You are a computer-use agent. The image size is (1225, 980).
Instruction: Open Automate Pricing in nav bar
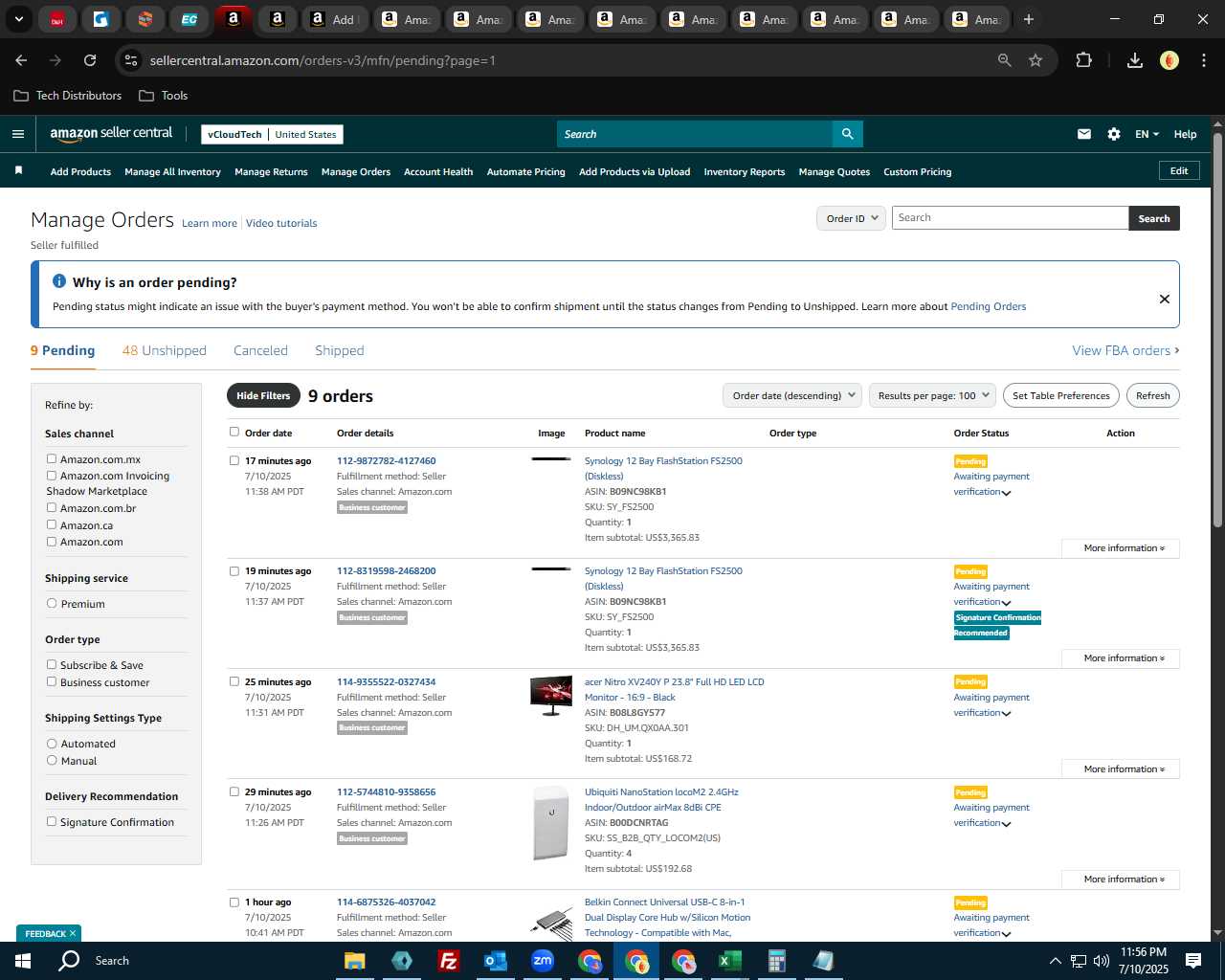(x=526, y=172)
